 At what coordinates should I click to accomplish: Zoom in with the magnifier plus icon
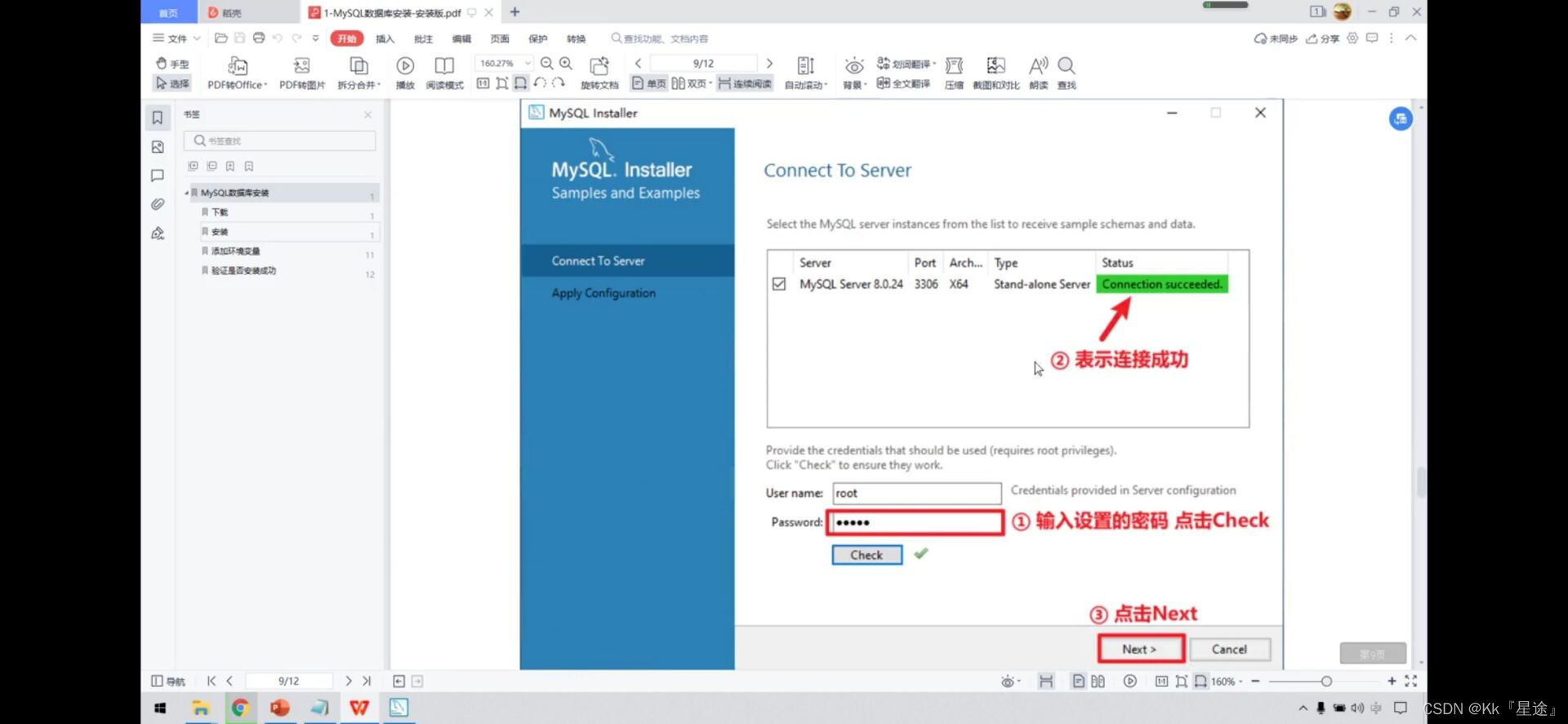click(x=566, y=64)
